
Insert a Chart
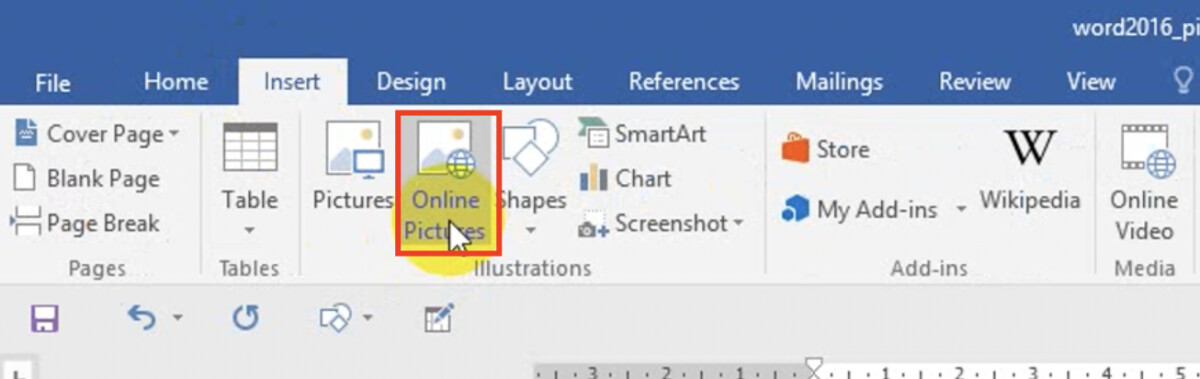pos(625,179)
